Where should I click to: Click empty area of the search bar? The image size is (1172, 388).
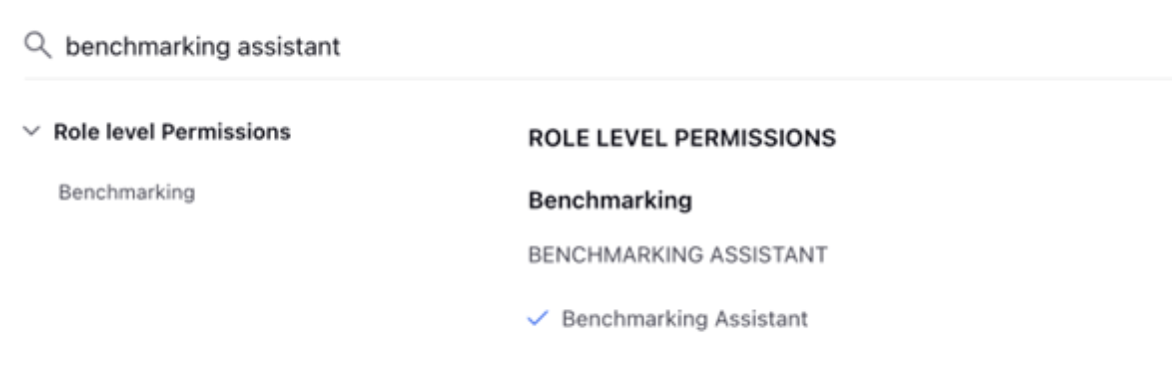(747, 47)
